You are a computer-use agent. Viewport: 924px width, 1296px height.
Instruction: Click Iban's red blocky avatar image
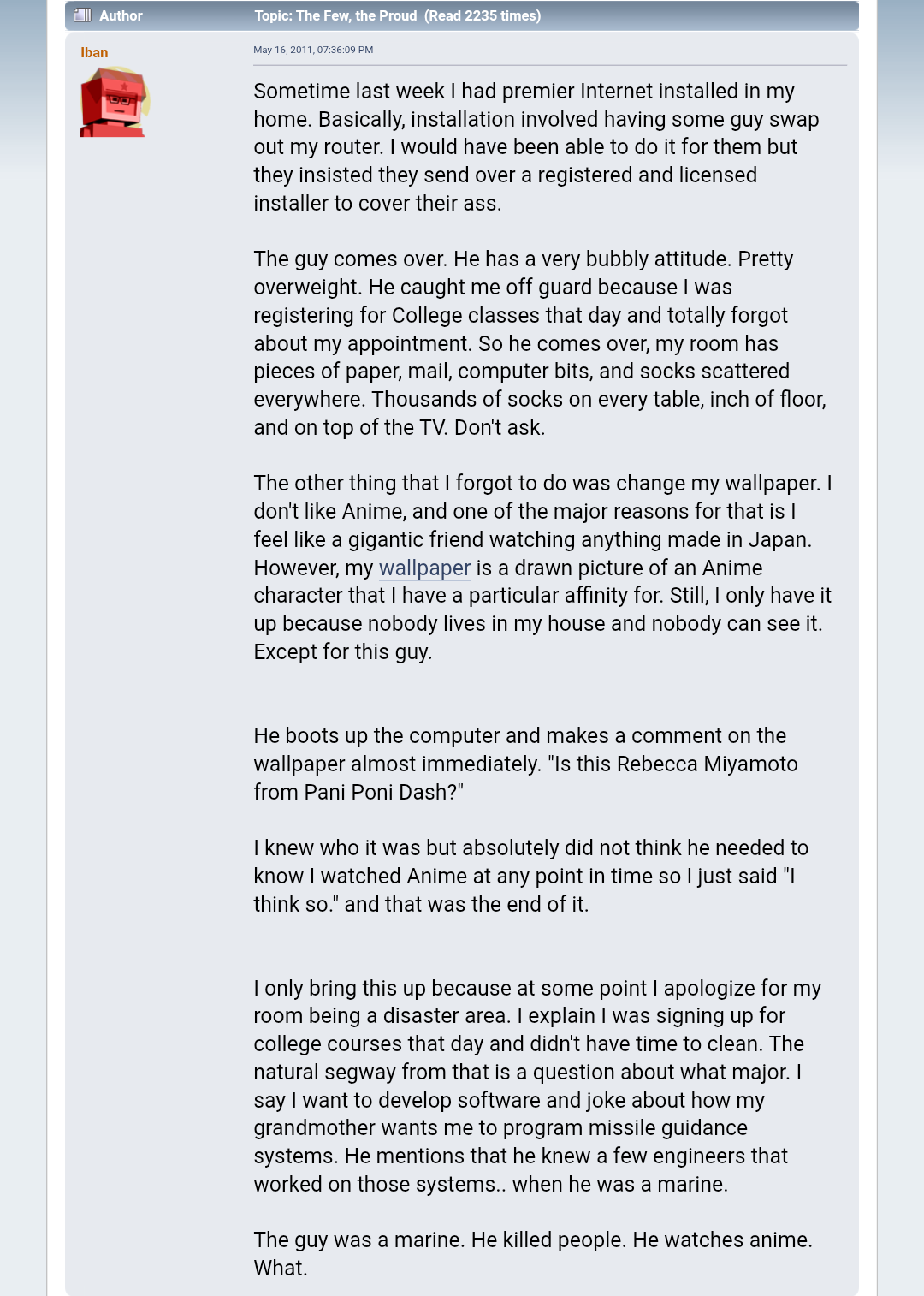pos(115,102)
